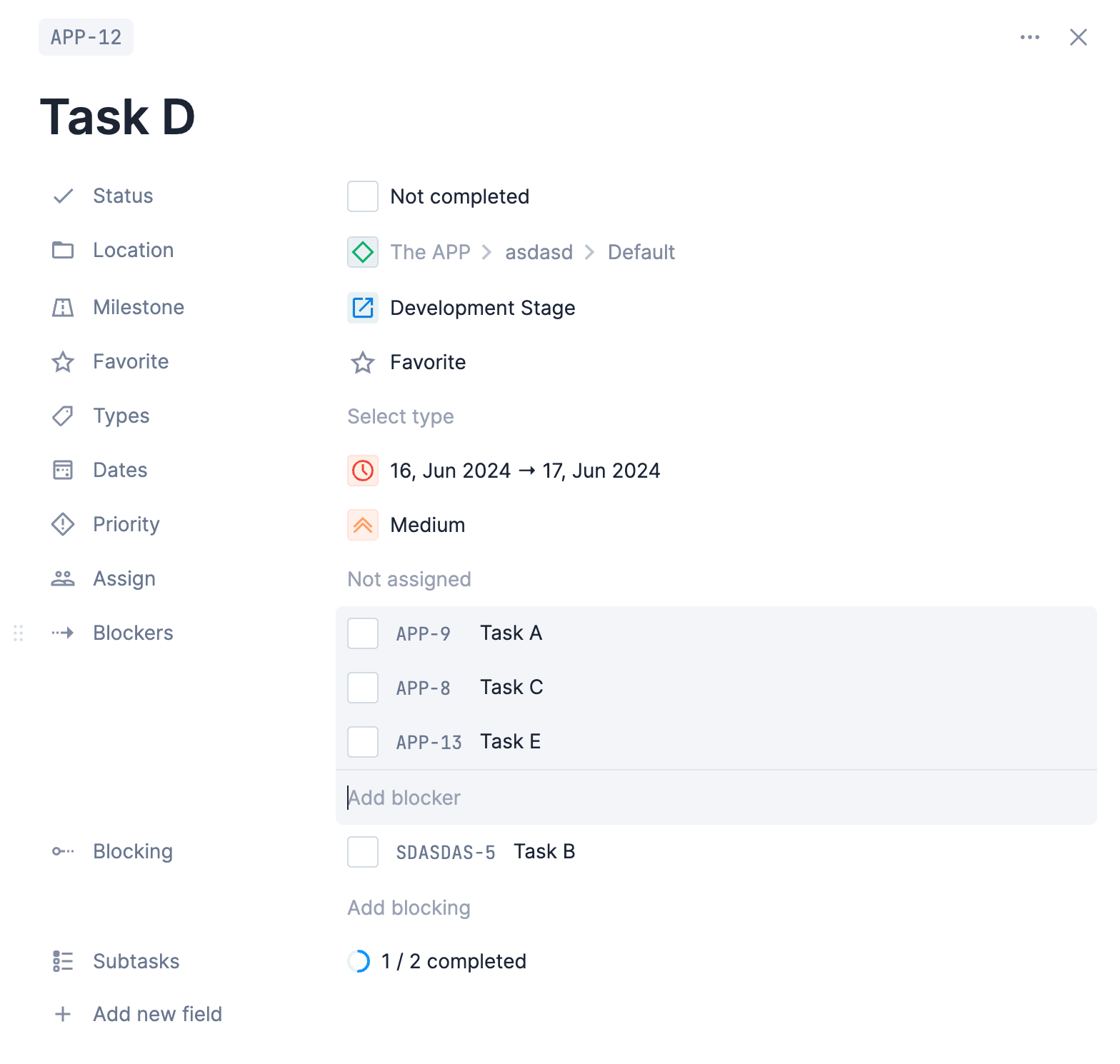Screen dimensions: 1120x1064
Task: Click the subtasks progress ring icon
Action: (x=359, y=962)
